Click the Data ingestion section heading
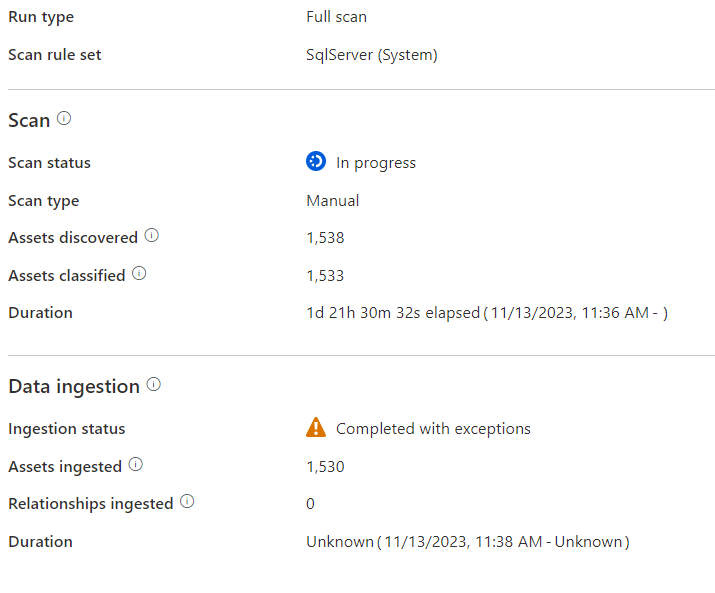This screenshot has height=593, width=715. pyautogui.click(x=74, y=386)
